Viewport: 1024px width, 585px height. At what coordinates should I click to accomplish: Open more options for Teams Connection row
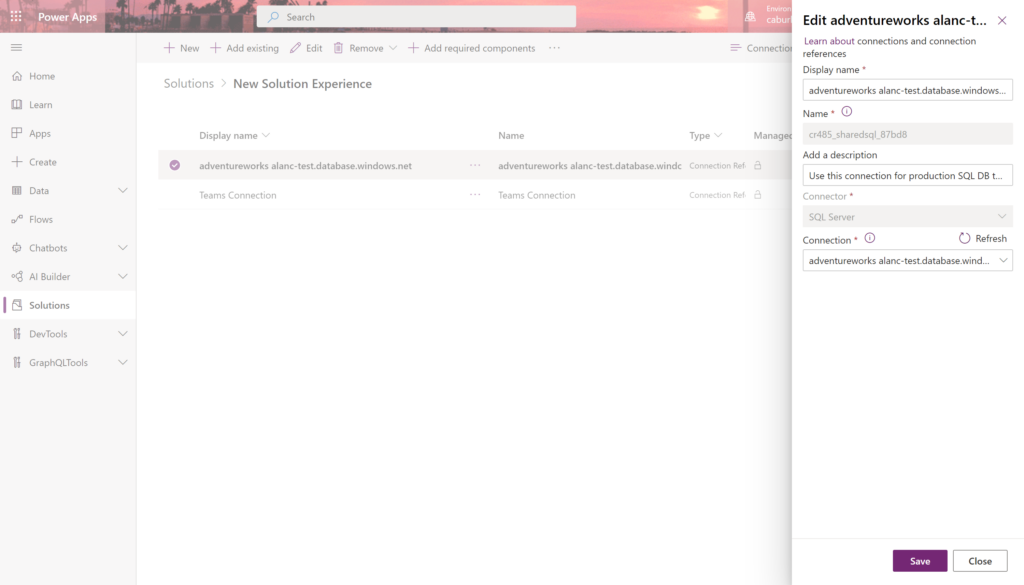[475, 196]
